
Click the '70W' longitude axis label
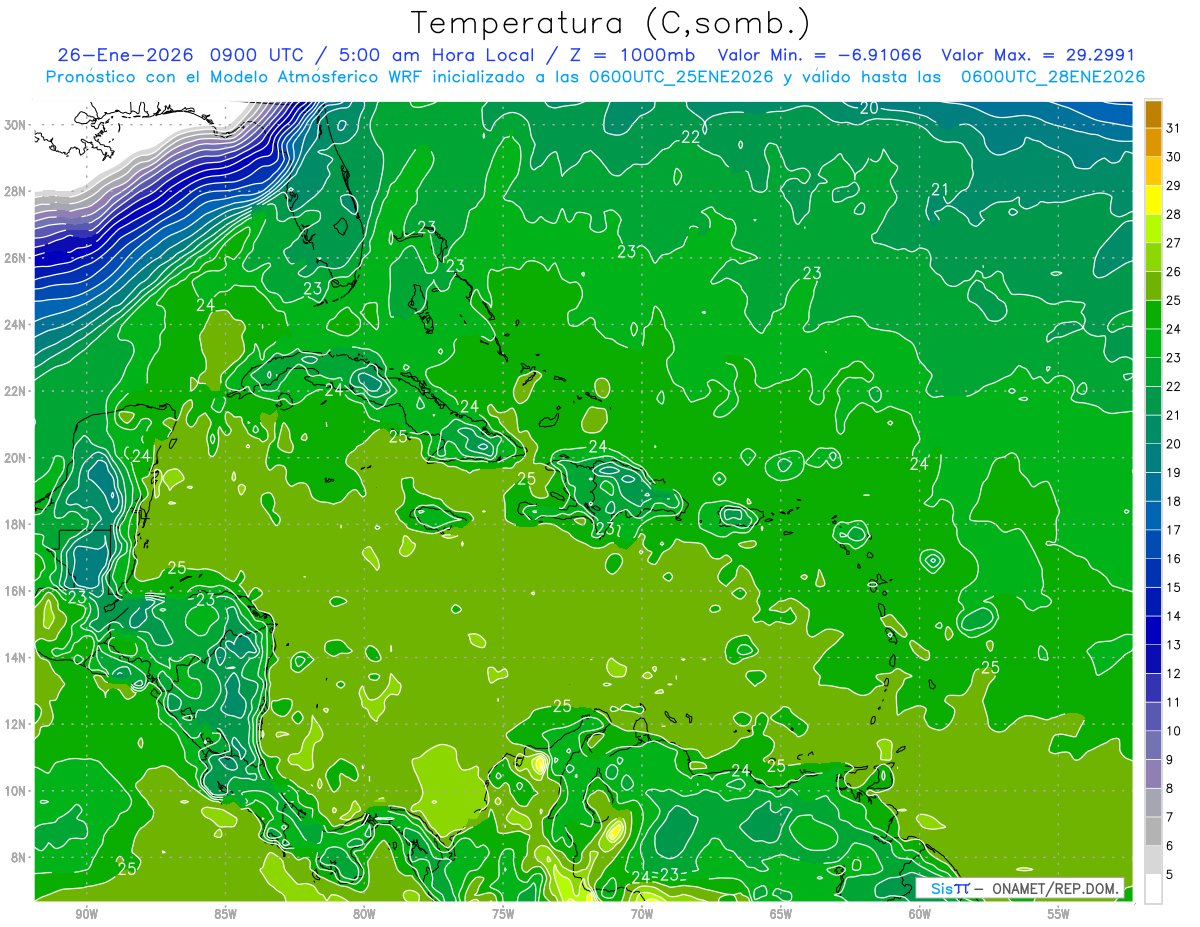642,914
